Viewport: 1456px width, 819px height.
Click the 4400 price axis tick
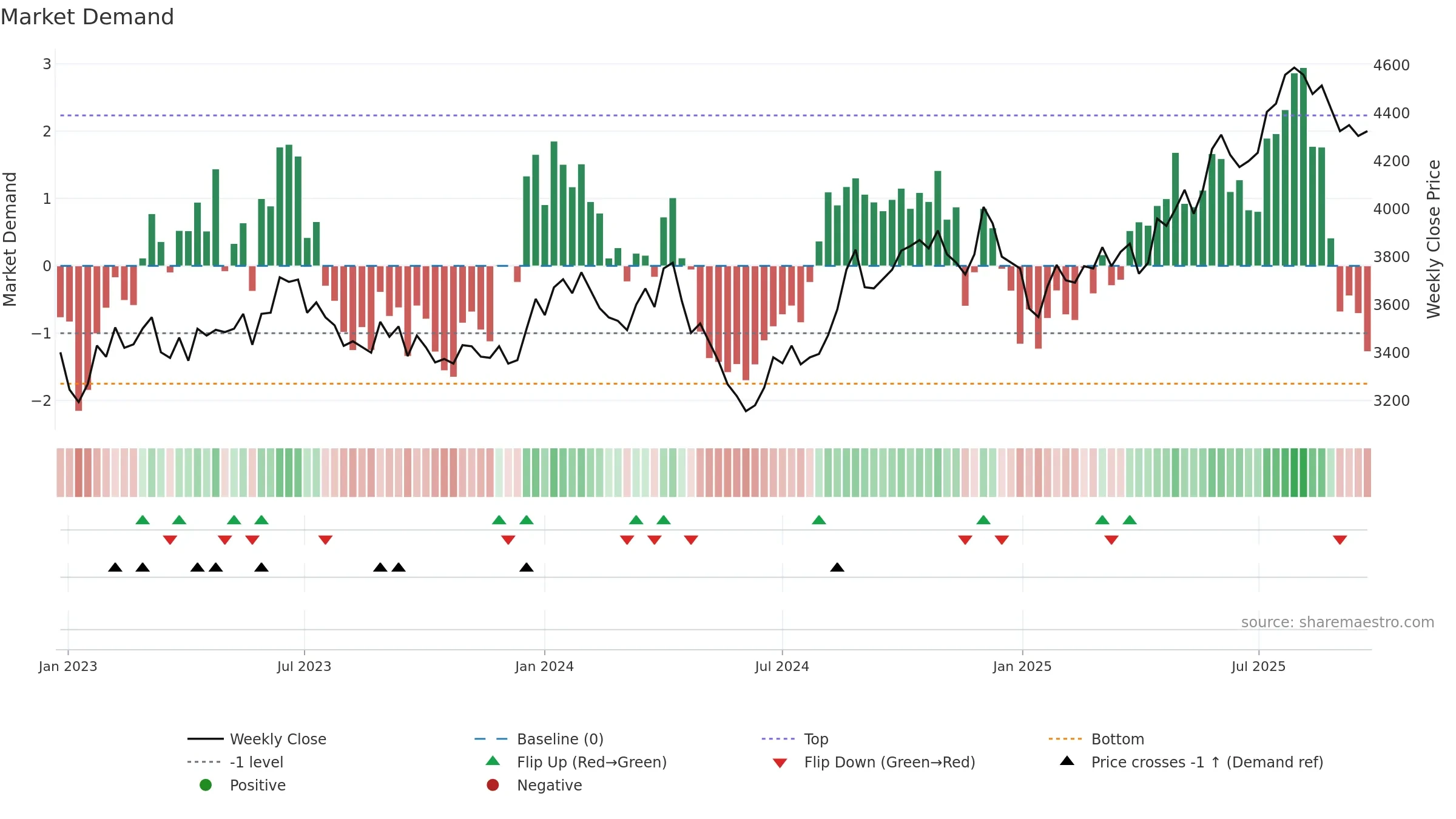pyautogui.click(x=1392, y=113)
